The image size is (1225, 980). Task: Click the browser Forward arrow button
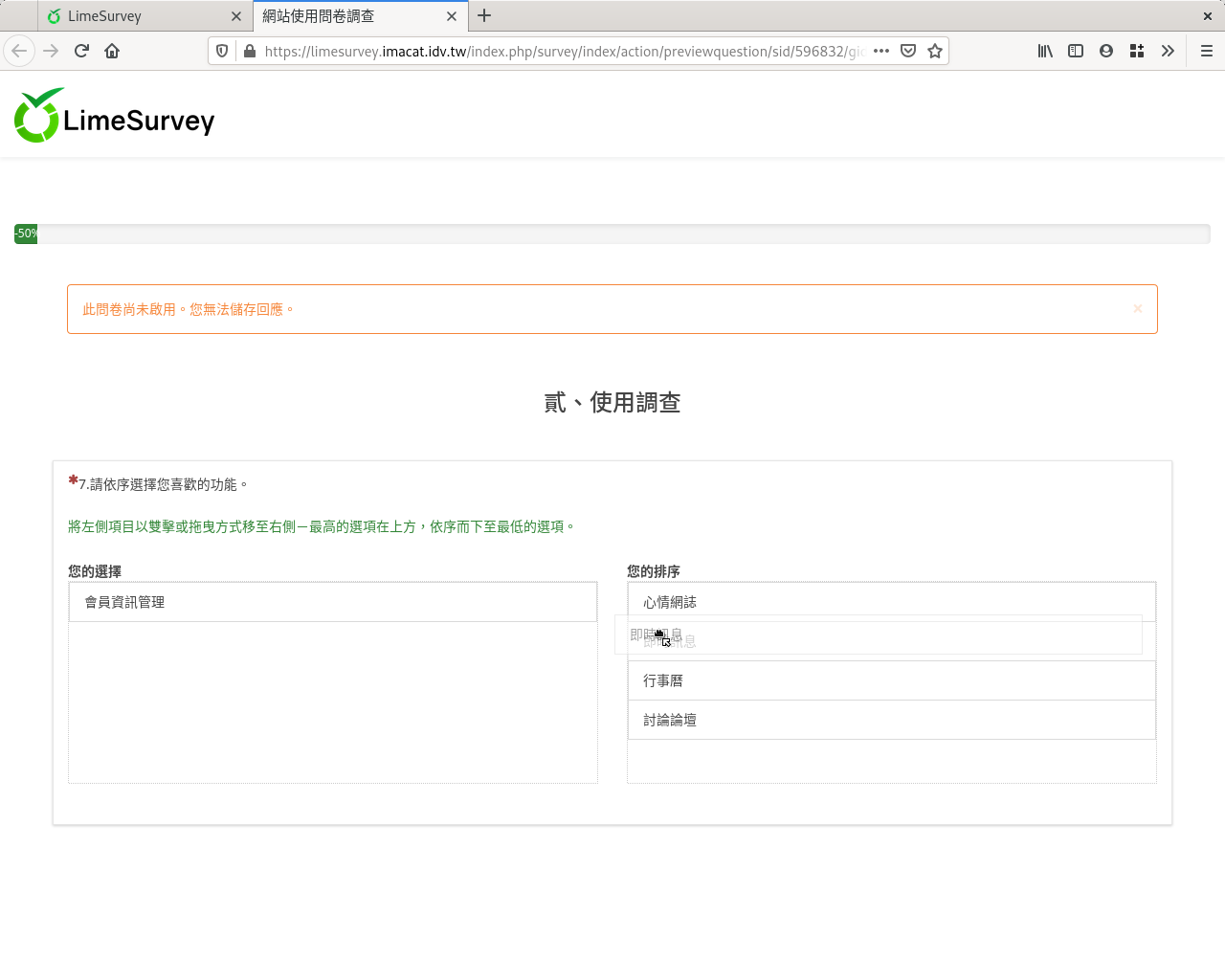[x=51, y=51]
